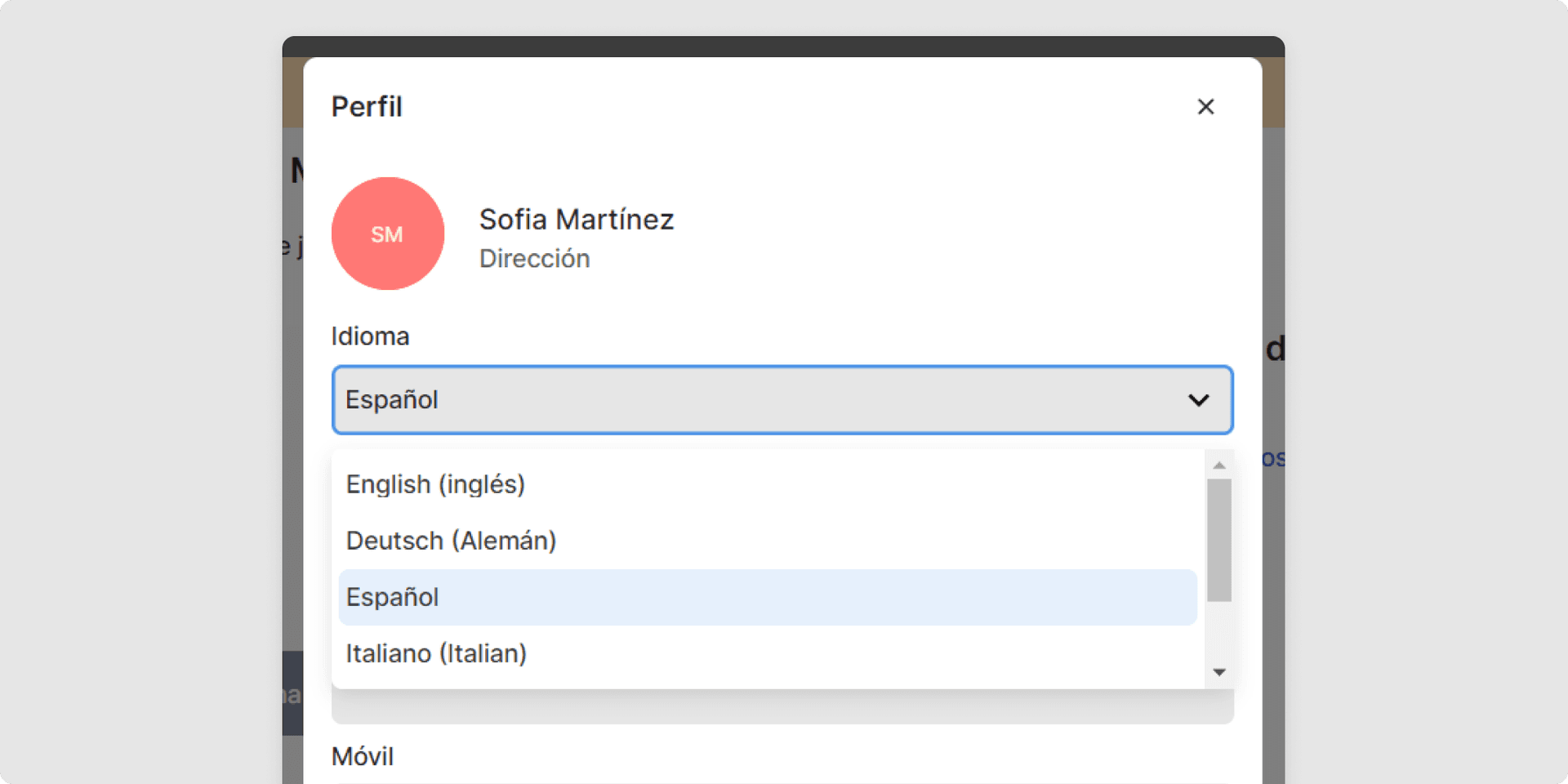Screen dimensions: 1568x784
Task: Click the language list scrollbar thumb
Action: click(1219, 539)
